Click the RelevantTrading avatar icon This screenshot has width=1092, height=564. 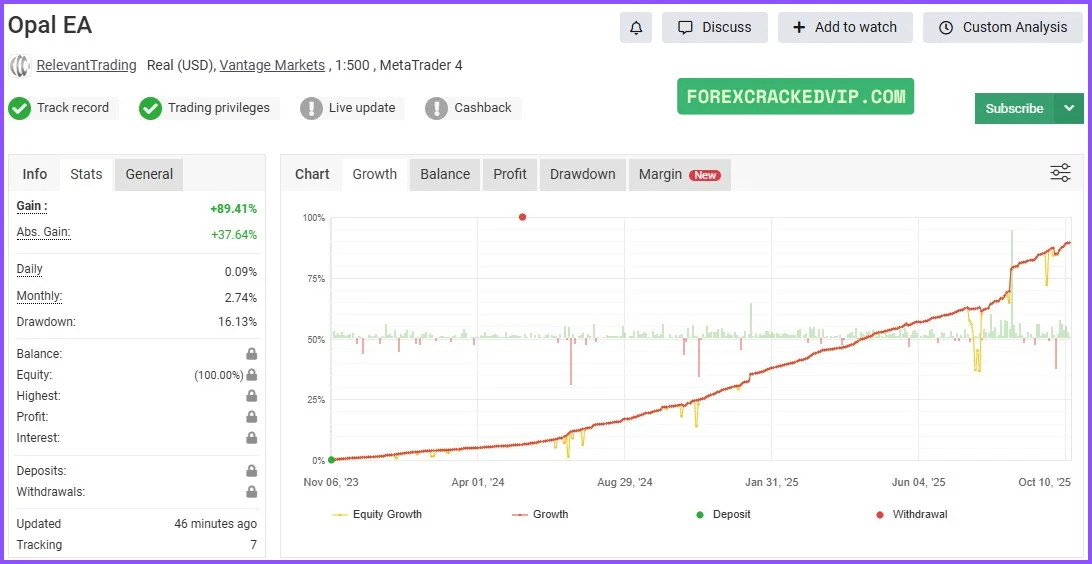(20, 66)
